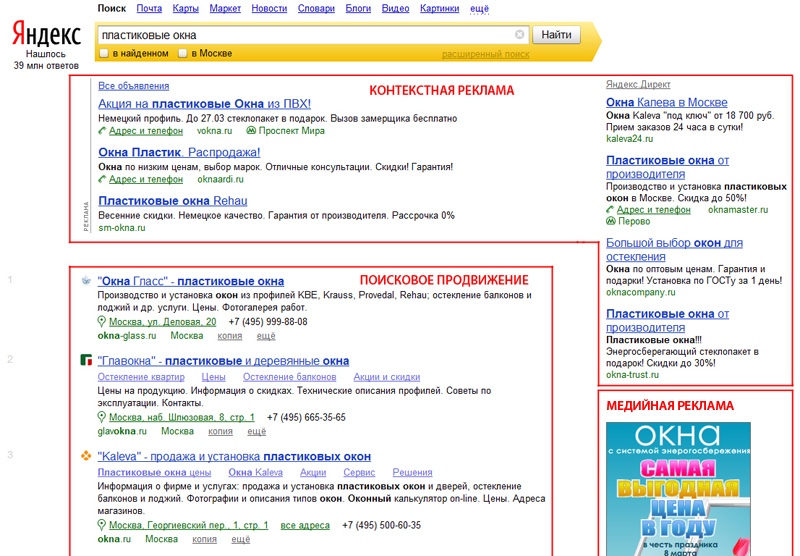Open the result 'Главокна - пластиковые и деревянные окна'

(223, 361)
